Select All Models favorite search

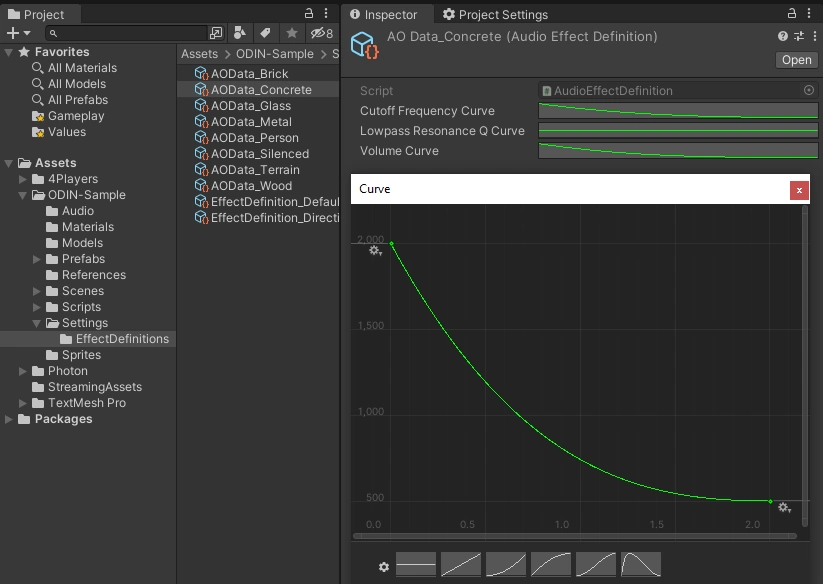click(77, 84)
